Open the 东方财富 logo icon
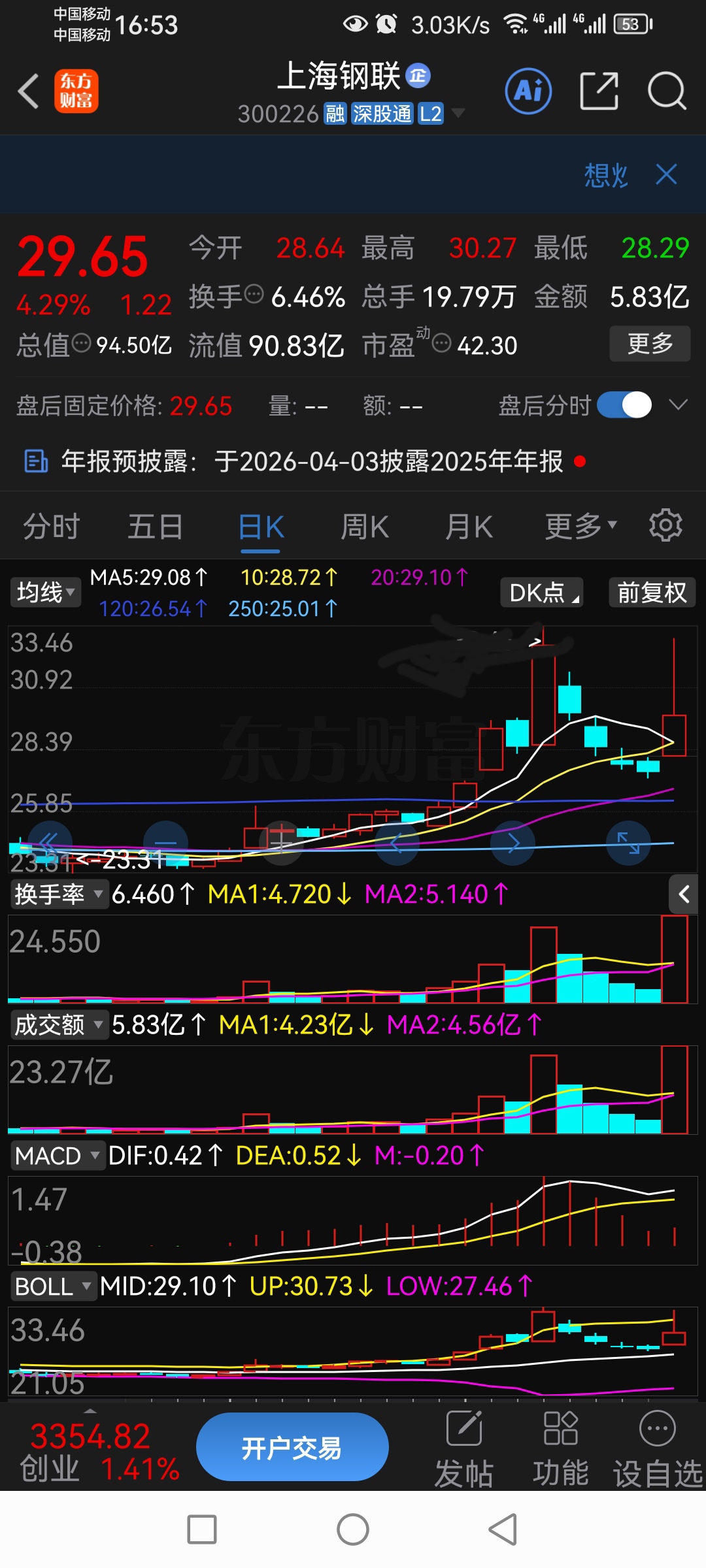The image size is (706, 1568). (76, 91)
